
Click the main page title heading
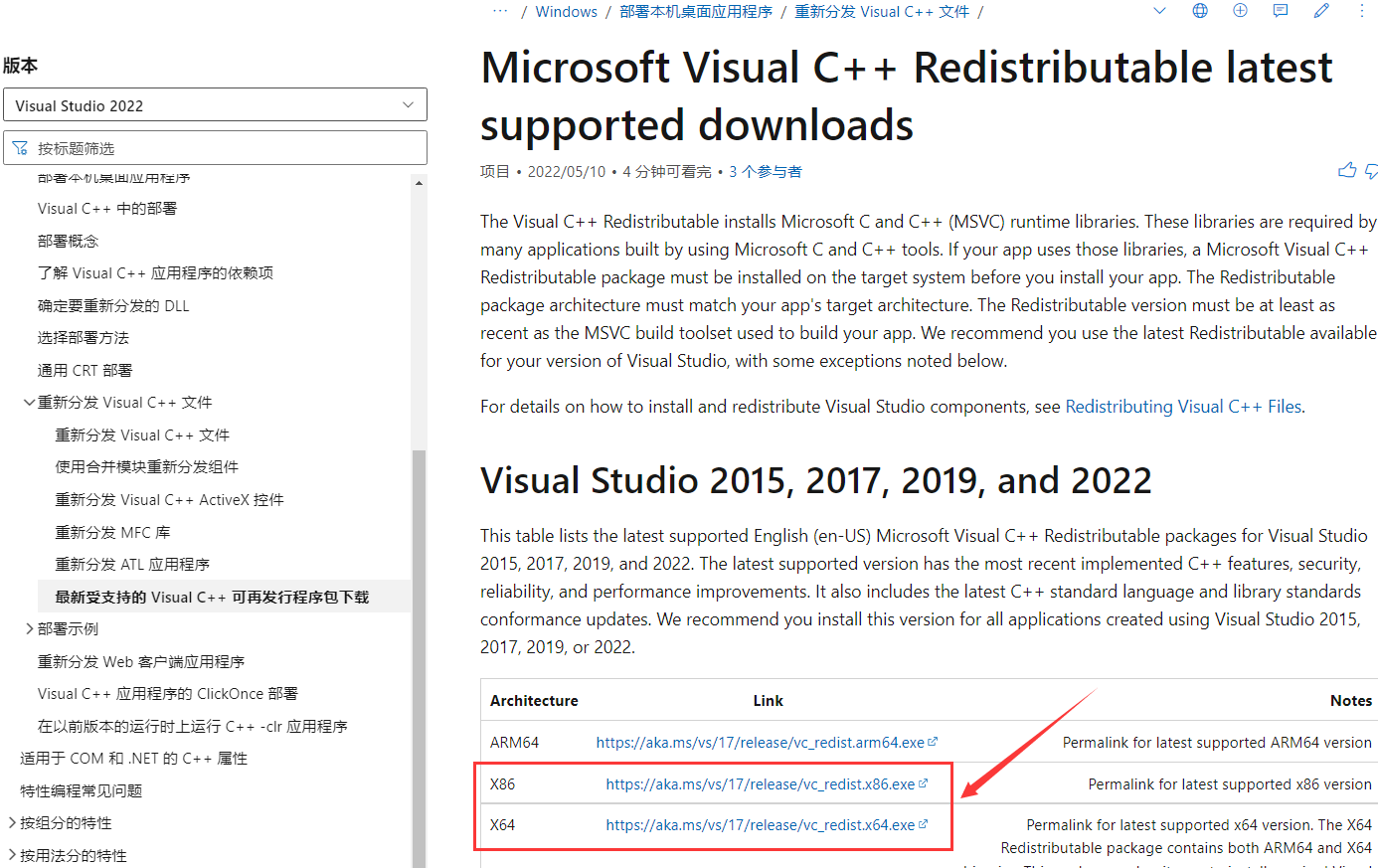tap(907, 96)
